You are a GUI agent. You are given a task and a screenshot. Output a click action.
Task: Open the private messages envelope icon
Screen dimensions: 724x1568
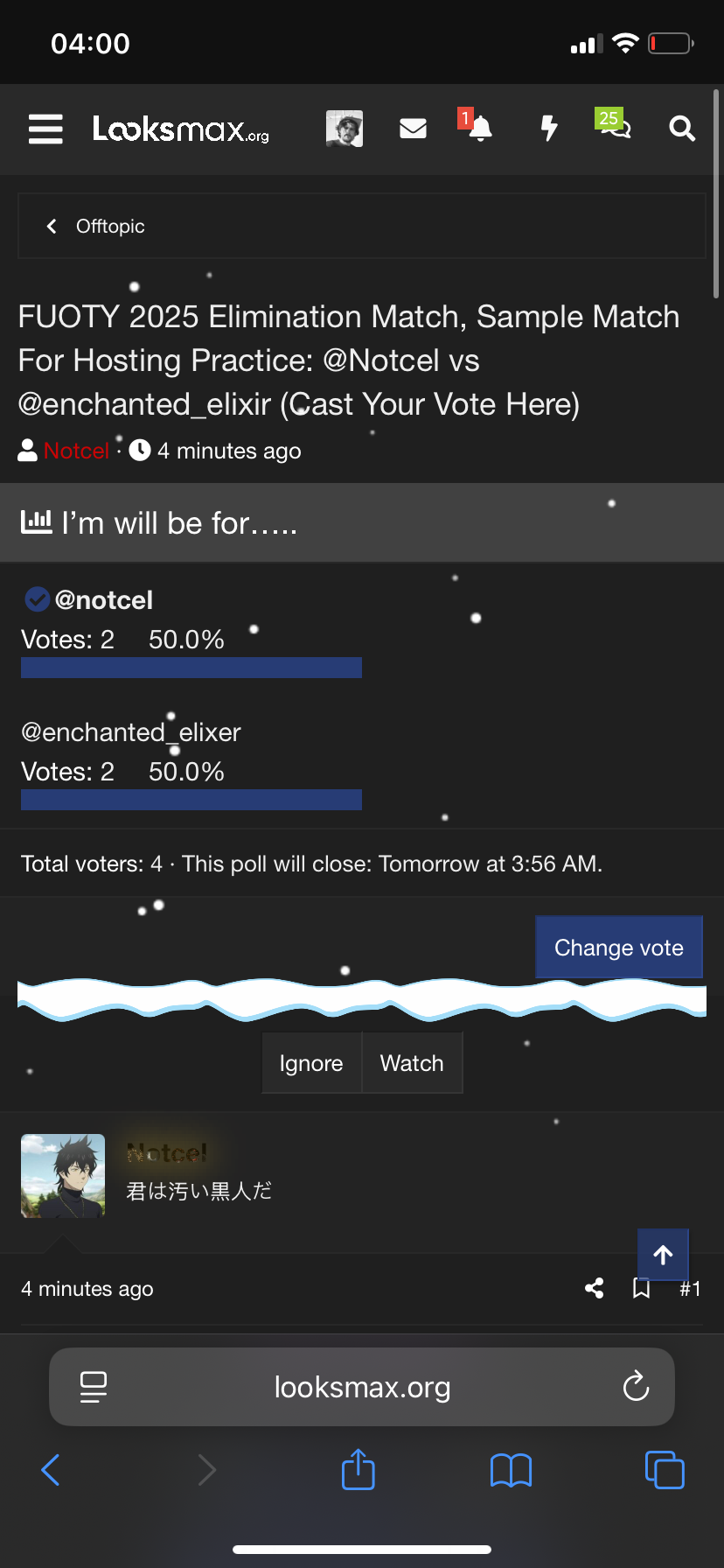[413, 129]
